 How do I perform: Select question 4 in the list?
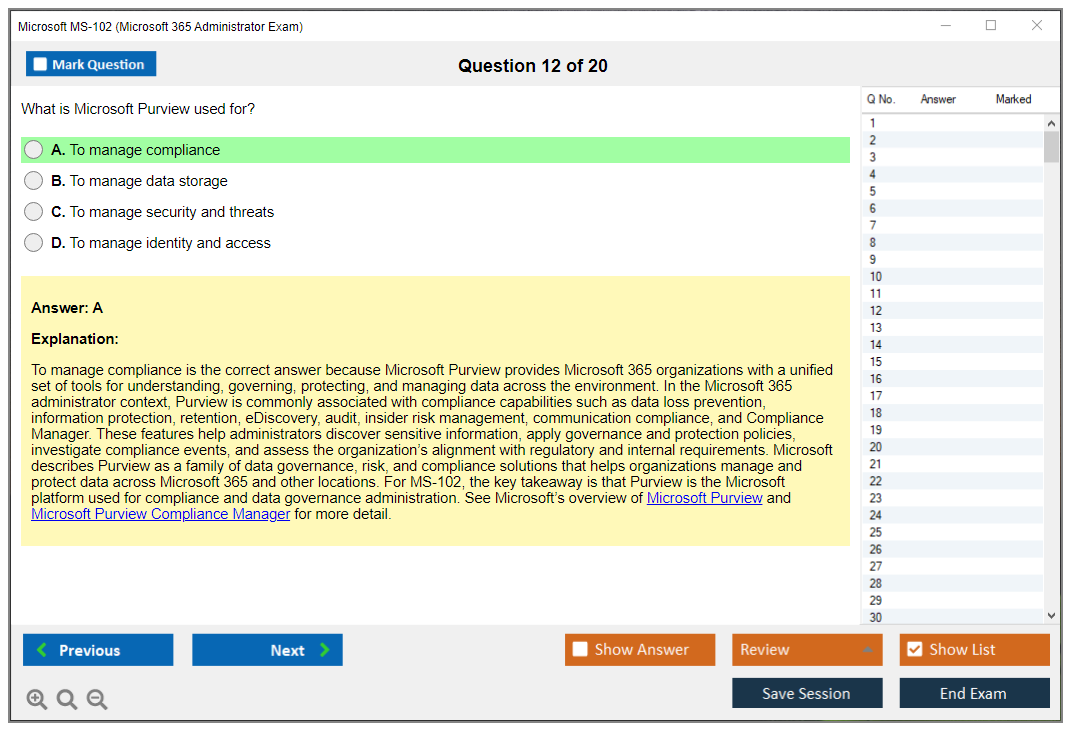[x=953, y=174]
